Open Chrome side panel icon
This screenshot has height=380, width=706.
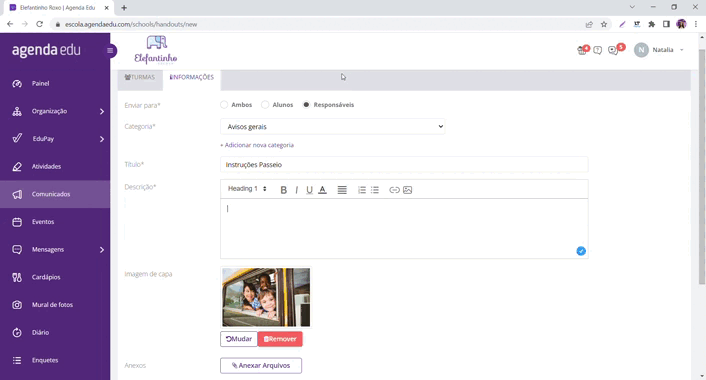(666, 24)
